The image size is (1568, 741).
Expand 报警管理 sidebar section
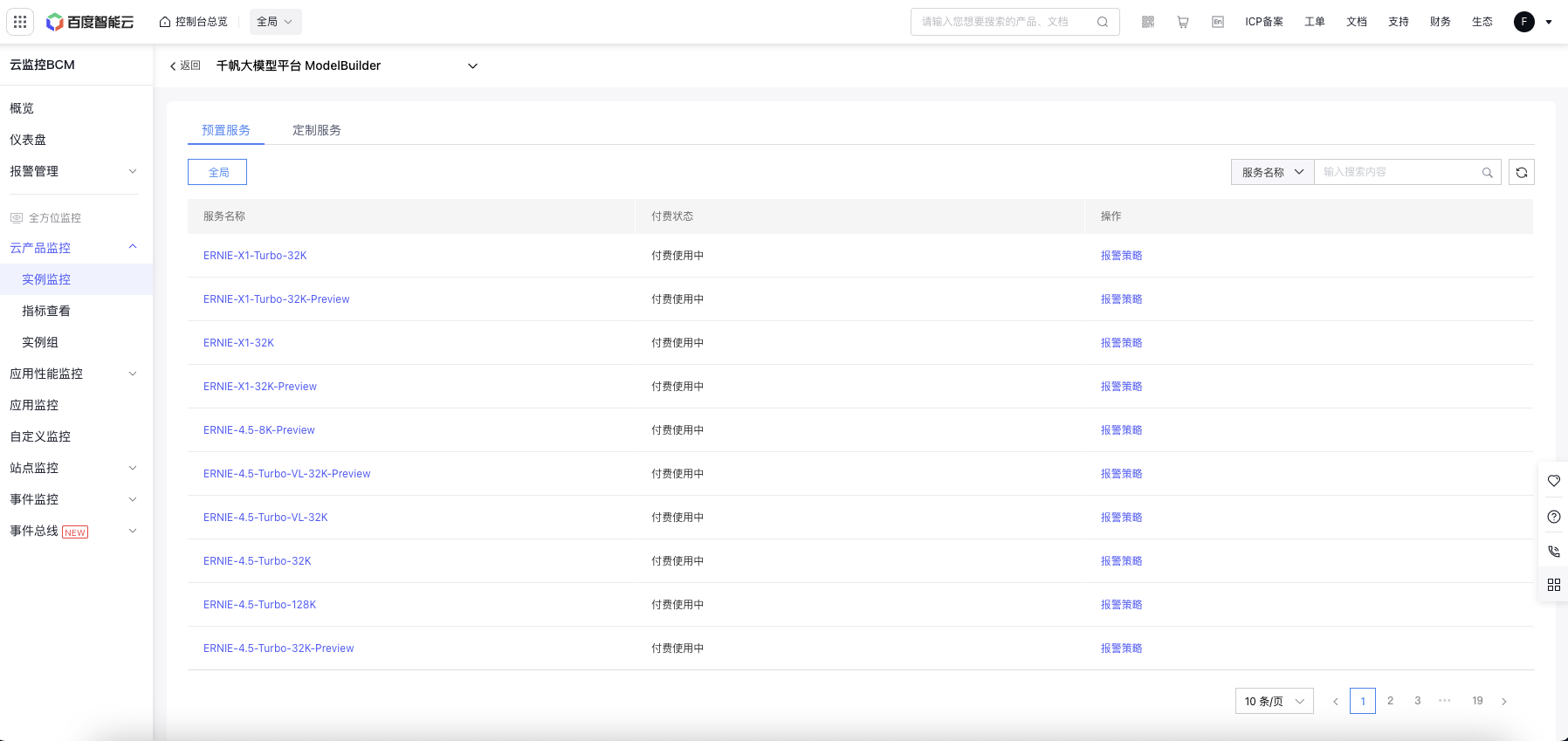click(76, 171)
